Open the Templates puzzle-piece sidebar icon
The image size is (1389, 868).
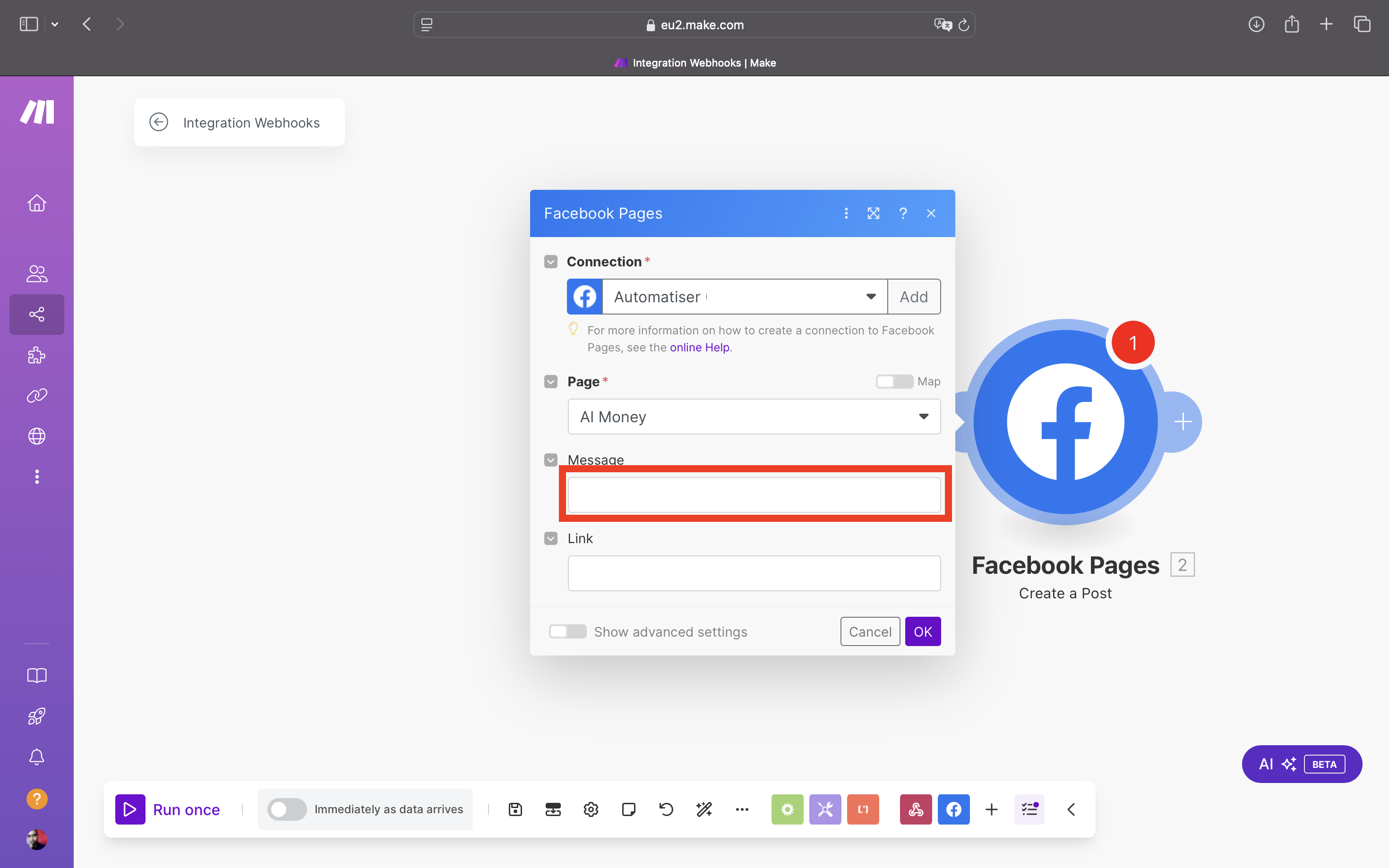coord(37,355)
